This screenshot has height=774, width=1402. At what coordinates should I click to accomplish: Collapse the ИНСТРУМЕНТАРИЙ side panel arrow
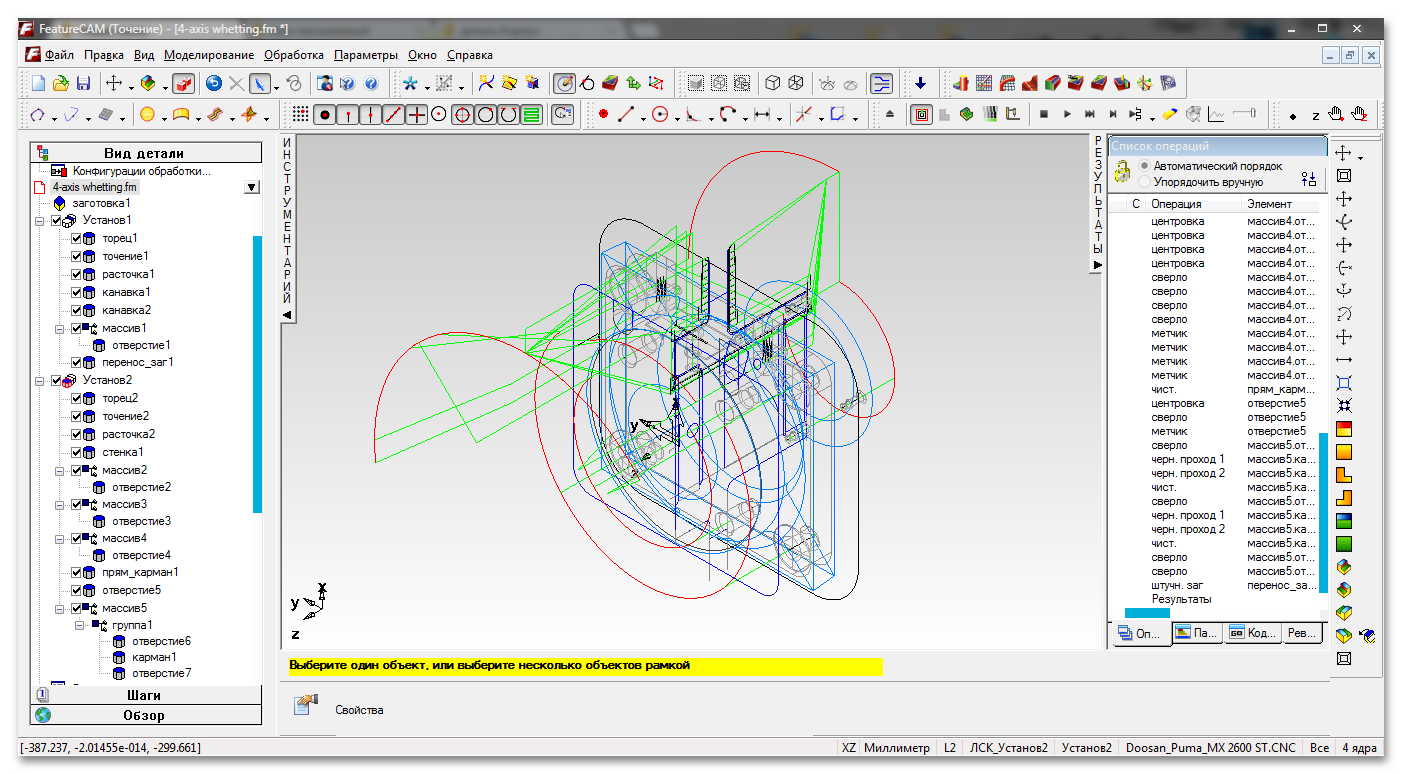tap(287, 314)
